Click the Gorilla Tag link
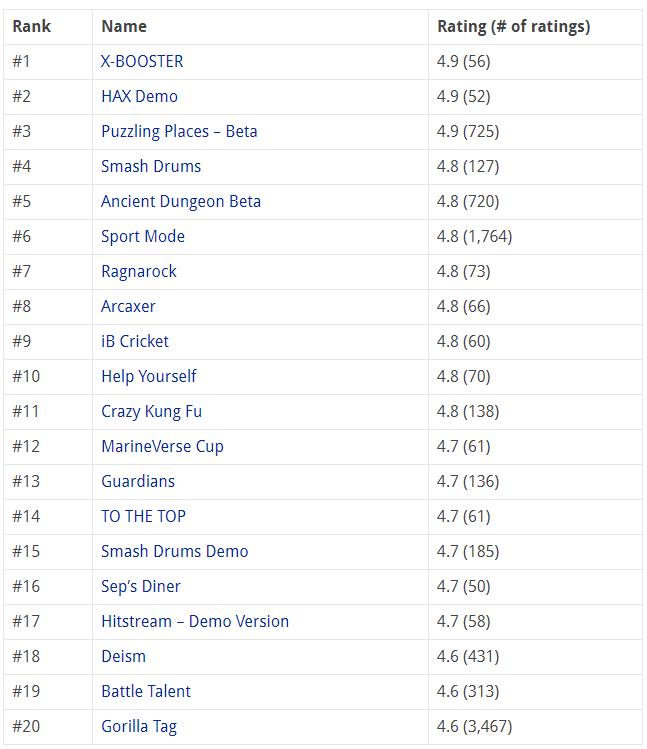This screenshot has width=647, height=749. coord(139,726)
